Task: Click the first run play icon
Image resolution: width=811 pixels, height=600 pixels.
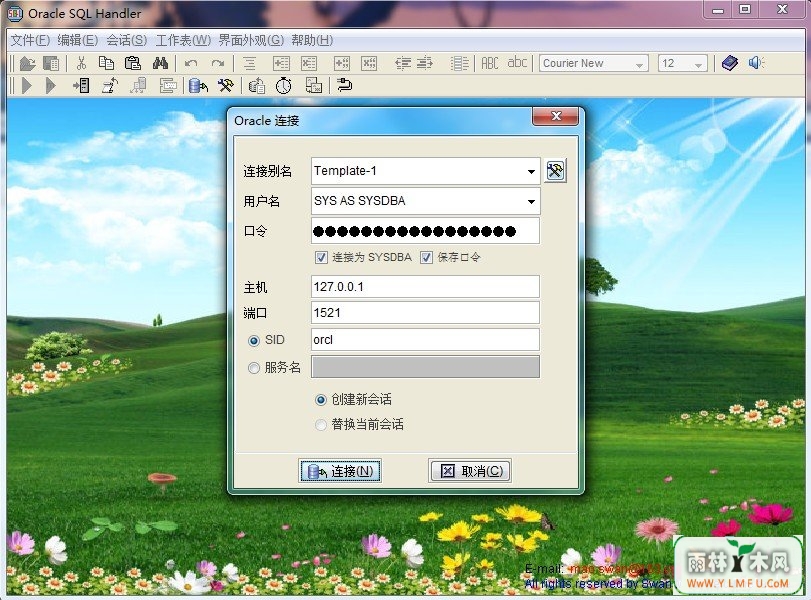Action: [27, 85]
